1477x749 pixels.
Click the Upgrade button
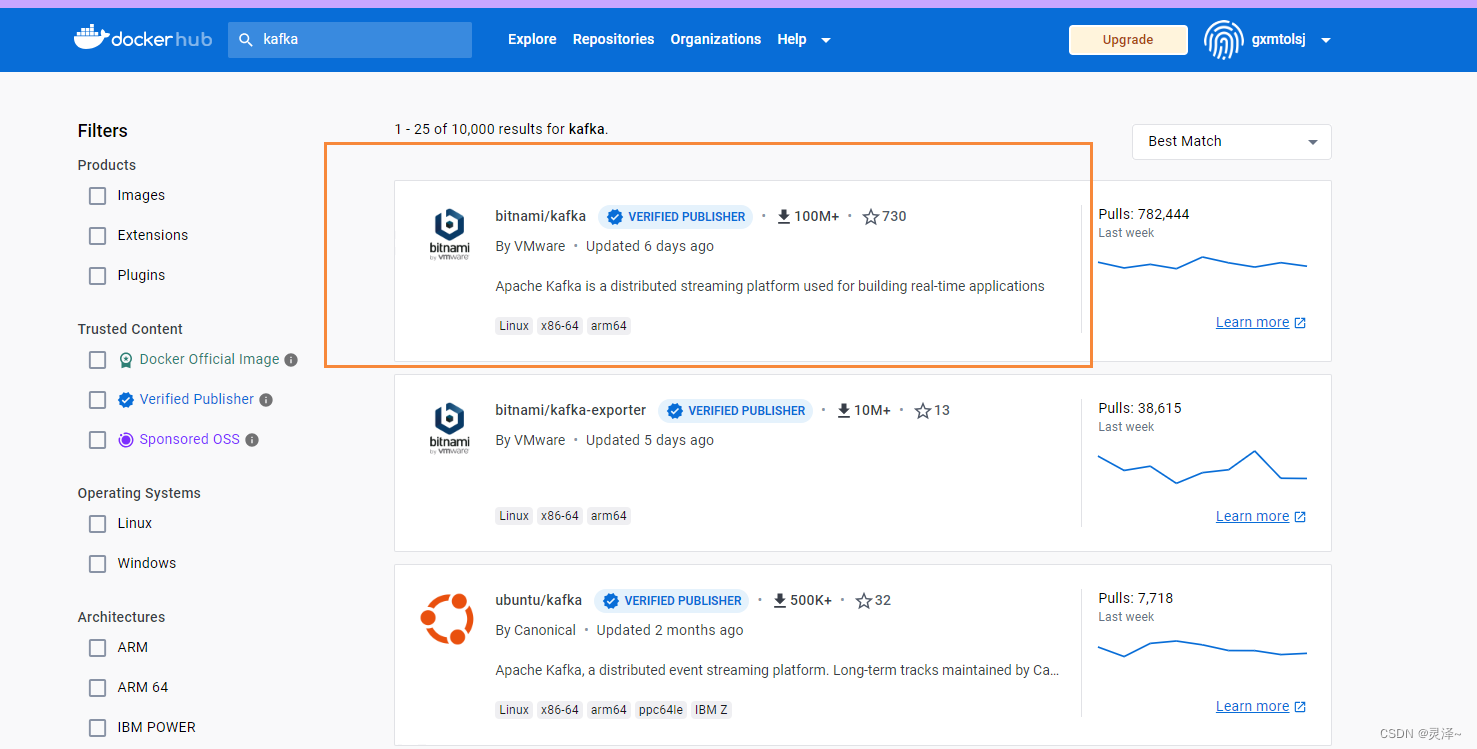pyautogui.click(x=1128, y=40)
